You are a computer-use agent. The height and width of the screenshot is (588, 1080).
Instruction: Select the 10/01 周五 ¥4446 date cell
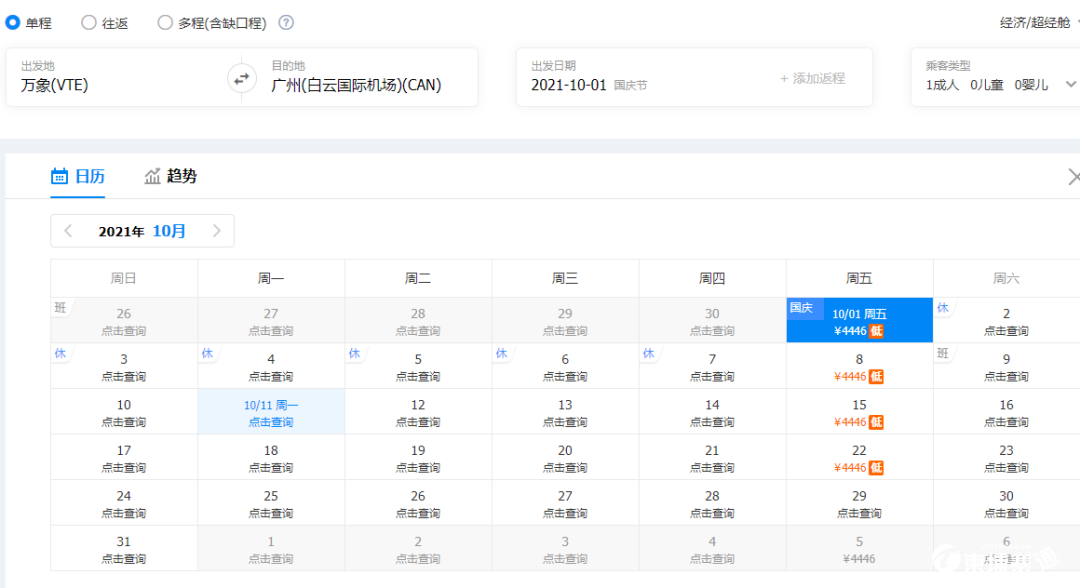tap(860, 320)
